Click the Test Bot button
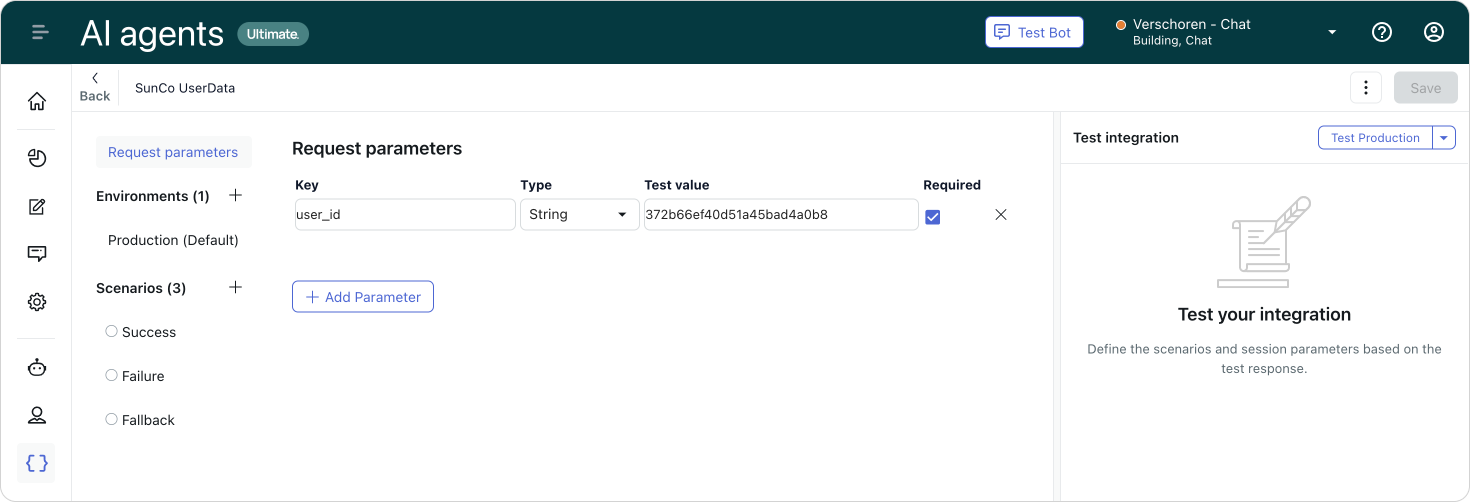 1034,32
